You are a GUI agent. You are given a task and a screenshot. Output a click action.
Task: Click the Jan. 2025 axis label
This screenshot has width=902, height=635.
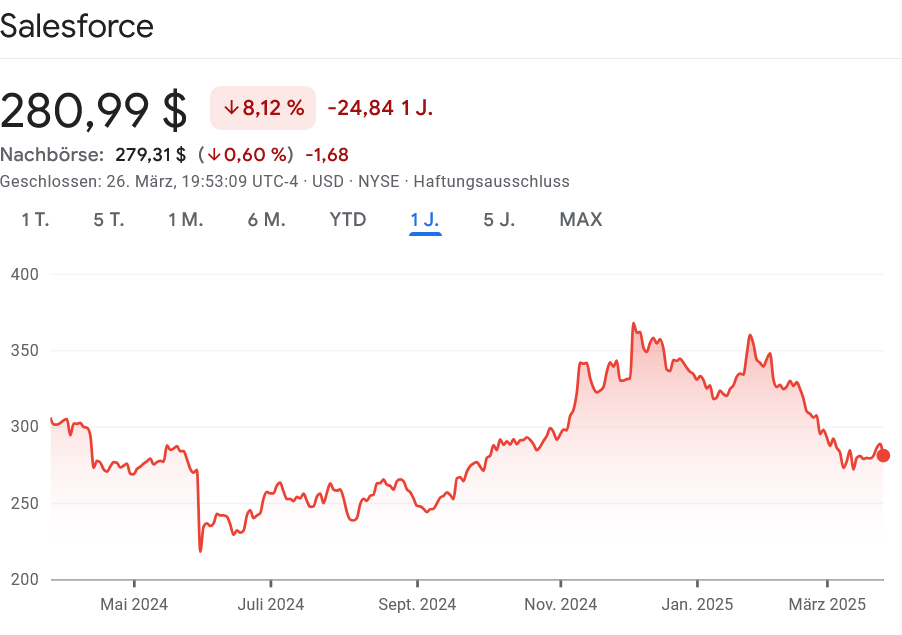coord(697,604)
